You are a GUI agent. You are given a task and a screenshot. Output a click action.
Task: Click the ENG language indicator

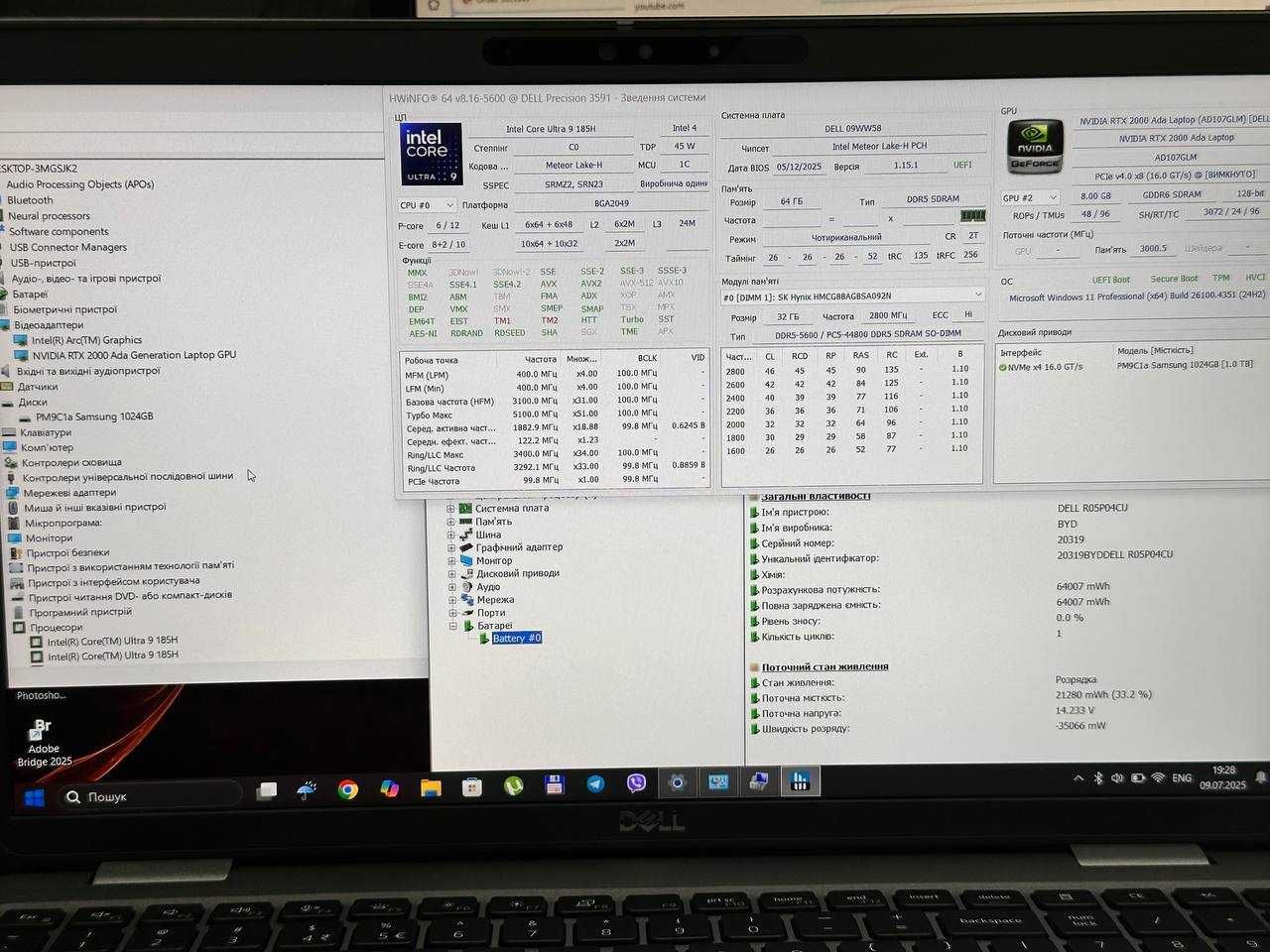pos(1182,777)
